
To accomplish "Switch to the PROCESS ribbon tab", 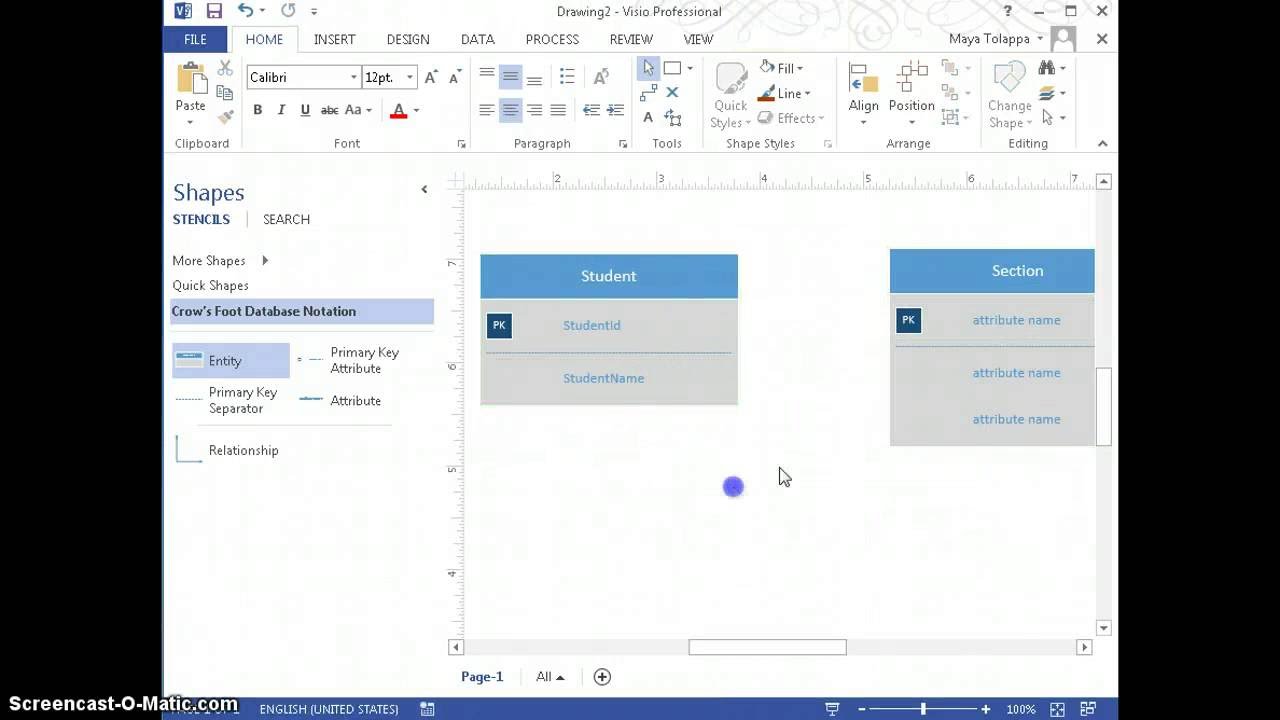I will click(x=552, y=39).
